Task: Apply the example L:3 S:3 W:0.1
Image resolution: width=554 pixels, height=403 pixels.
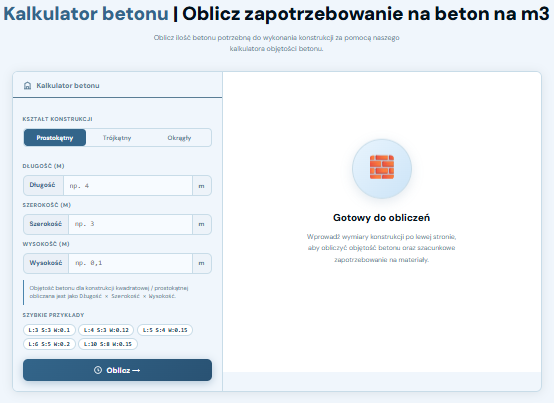Action: point(49,330)
